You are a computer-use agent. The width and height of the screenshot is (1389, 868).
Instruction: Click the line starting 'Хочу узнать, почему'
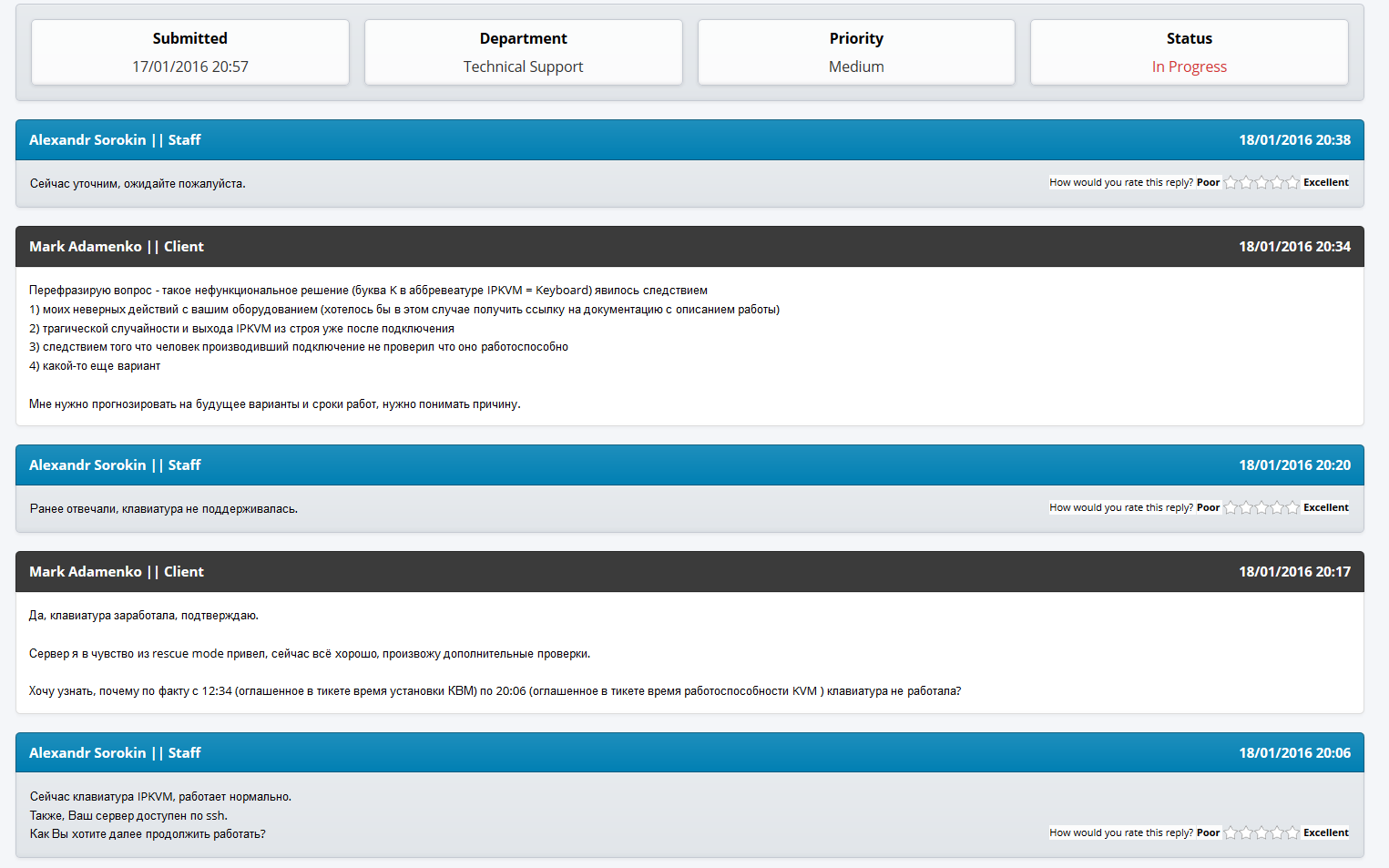495,691
